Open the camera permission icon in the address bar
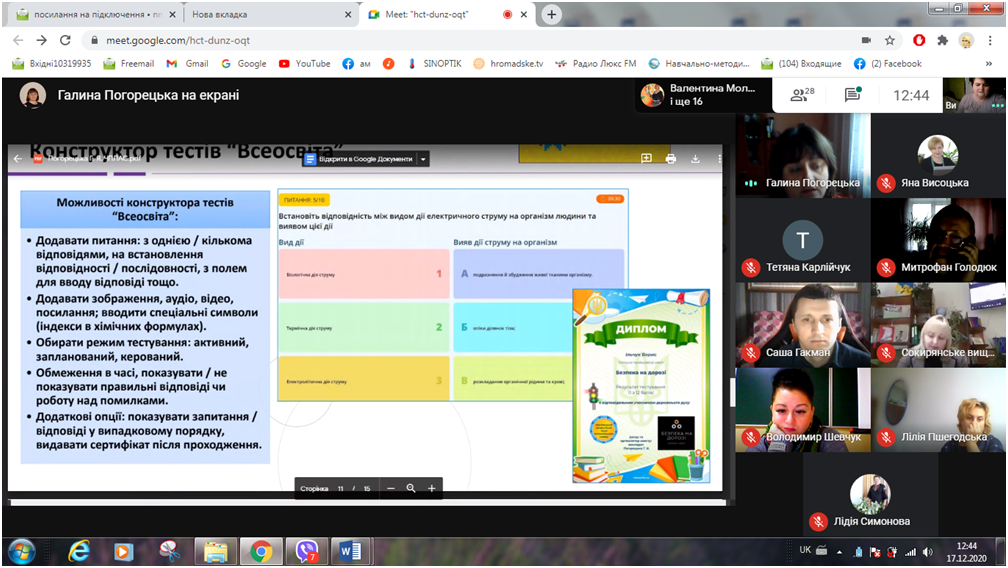The height and width of the screenshot is (568, 1008). pos(866,40)
